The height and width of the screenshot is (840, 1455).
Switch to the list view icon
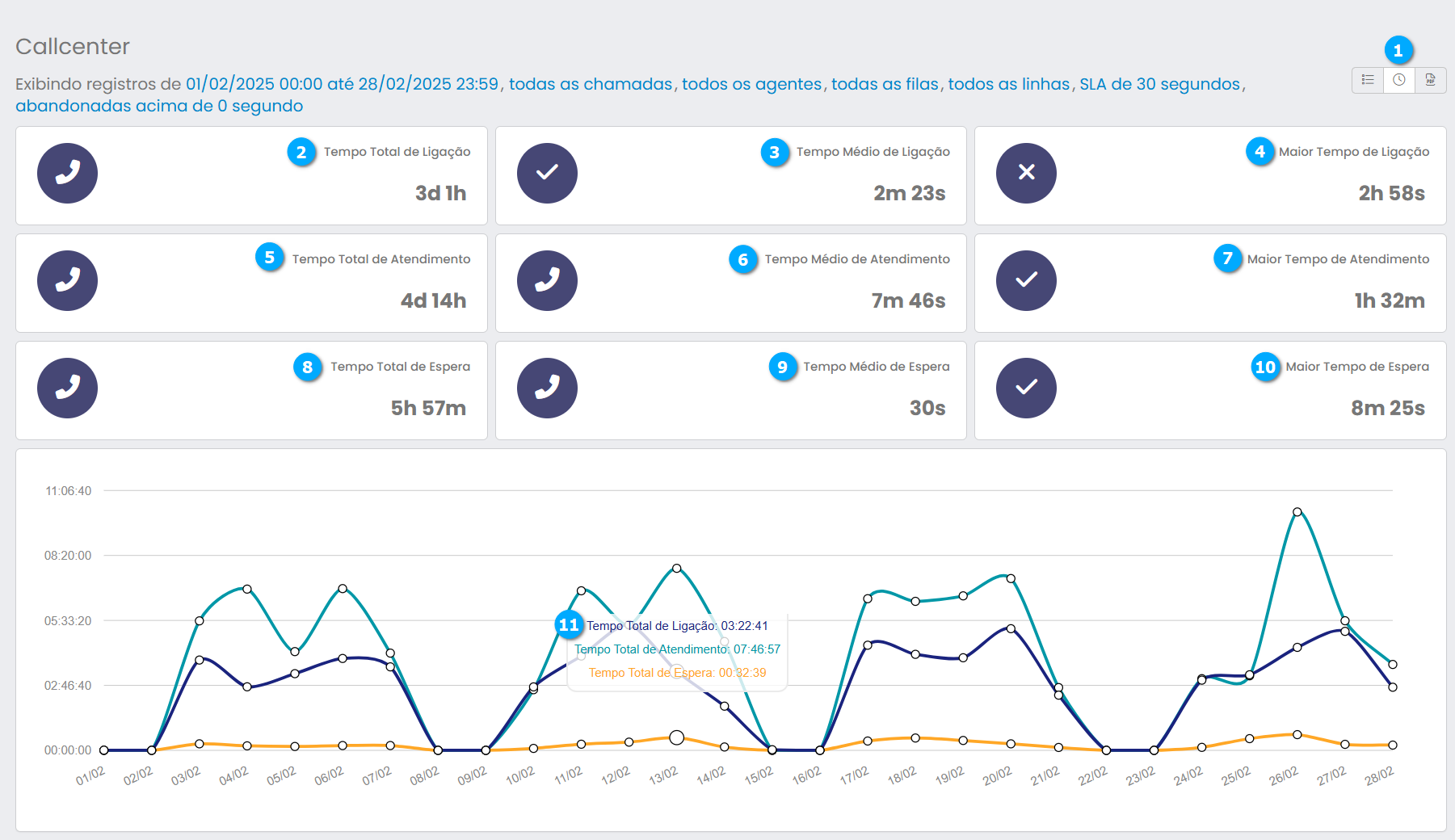pyautogui.click(x=1368, y=80)
